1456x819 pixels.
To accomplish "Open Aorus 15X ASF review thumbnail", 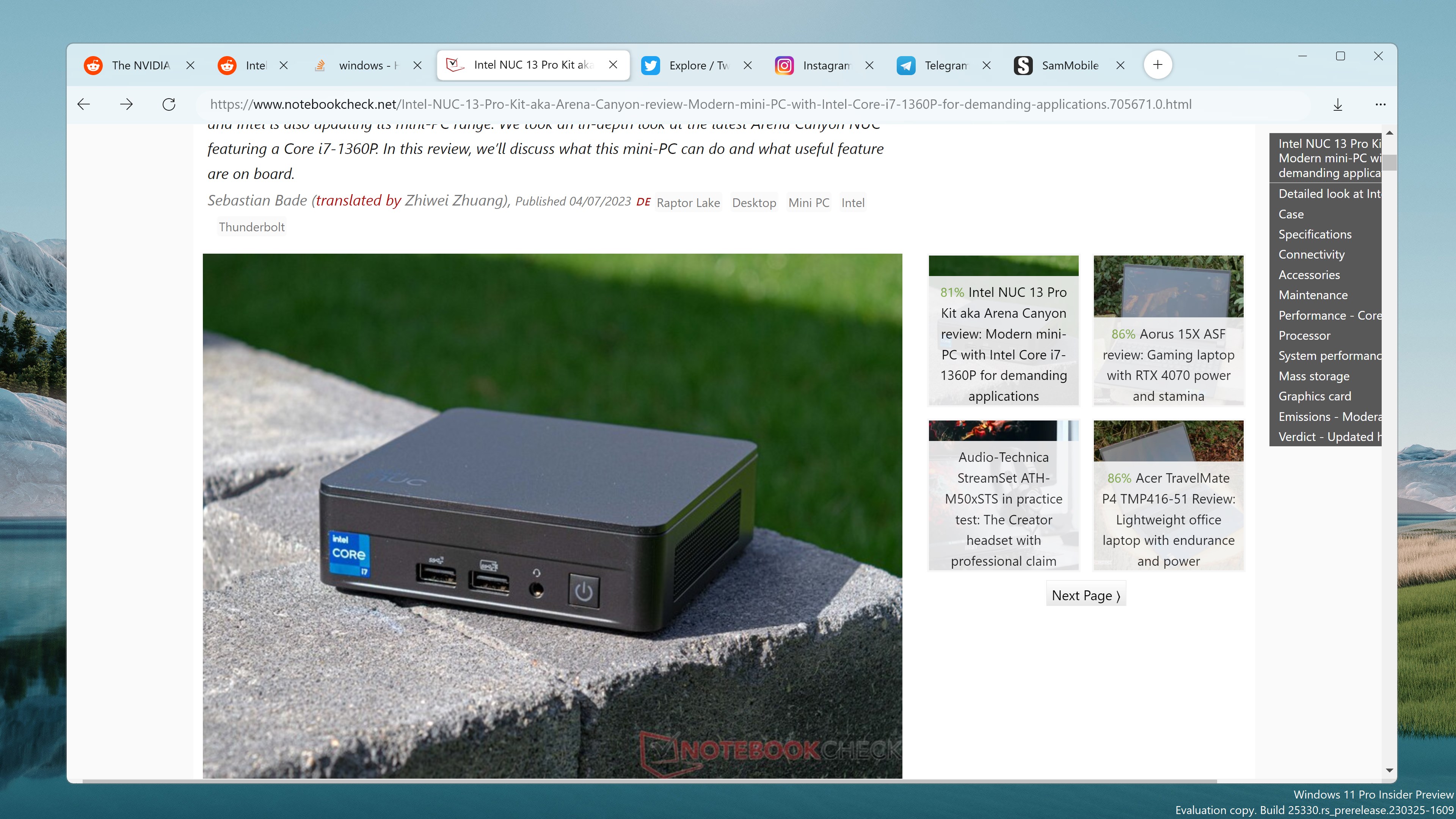I will (1168, 330).
